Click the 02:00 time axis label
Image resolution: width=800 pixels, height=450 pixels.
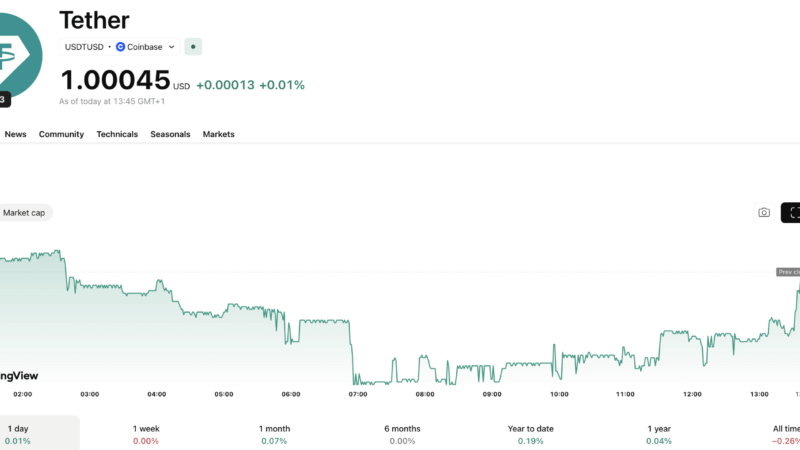pos(22,394)
